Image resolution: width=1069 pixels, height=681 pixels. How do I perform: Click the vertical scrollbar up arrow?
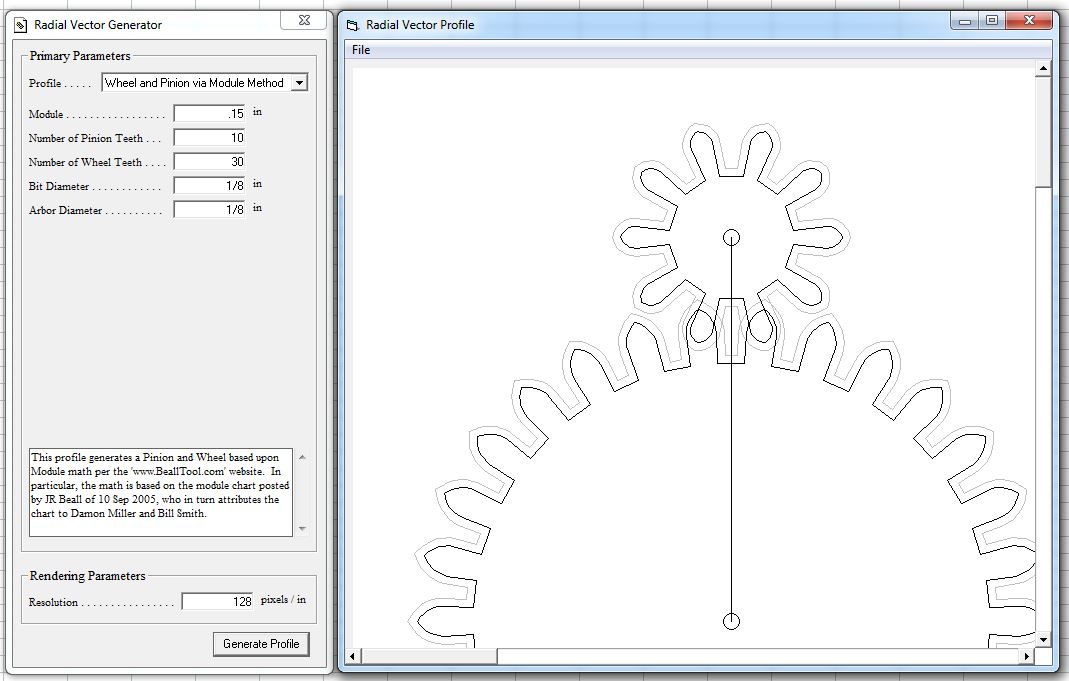(x=1041, y=67)
